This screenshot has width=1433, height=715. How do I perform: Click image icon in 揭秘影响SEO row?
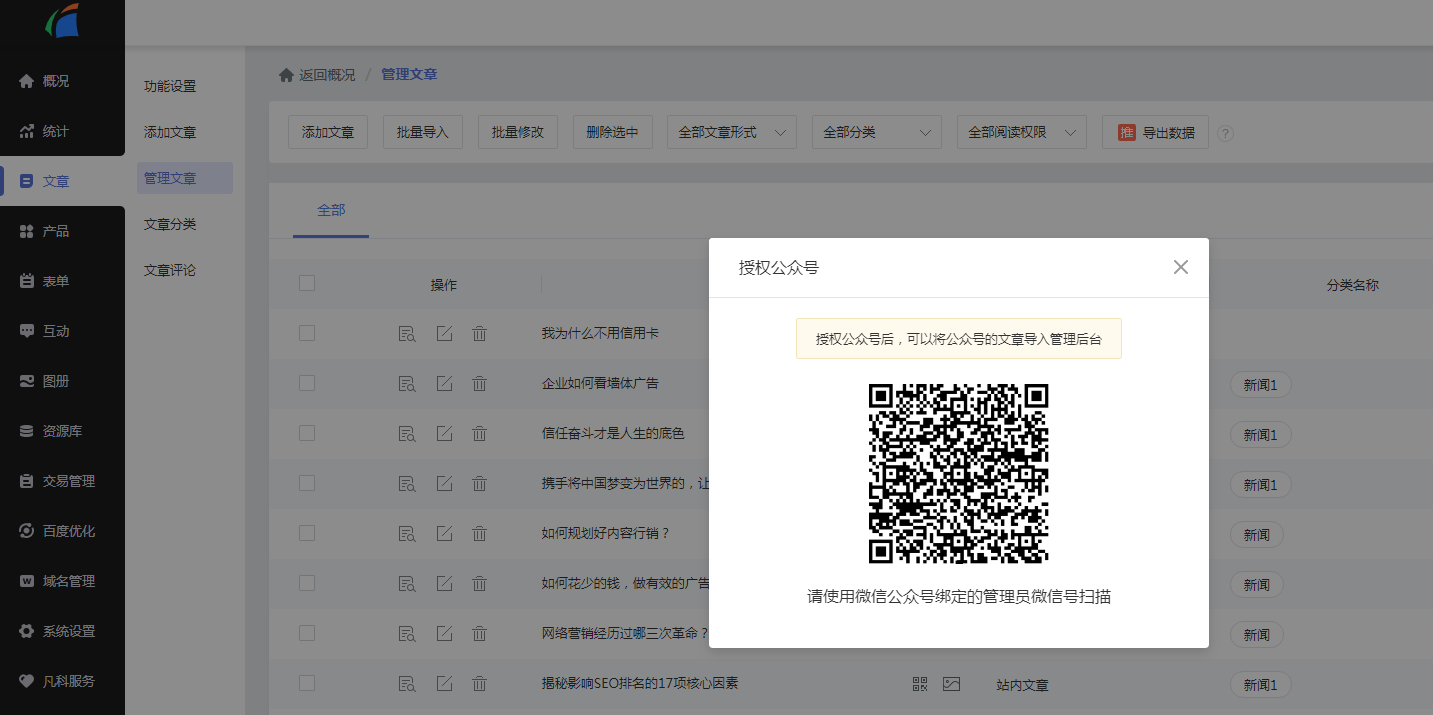coord(951,684)
